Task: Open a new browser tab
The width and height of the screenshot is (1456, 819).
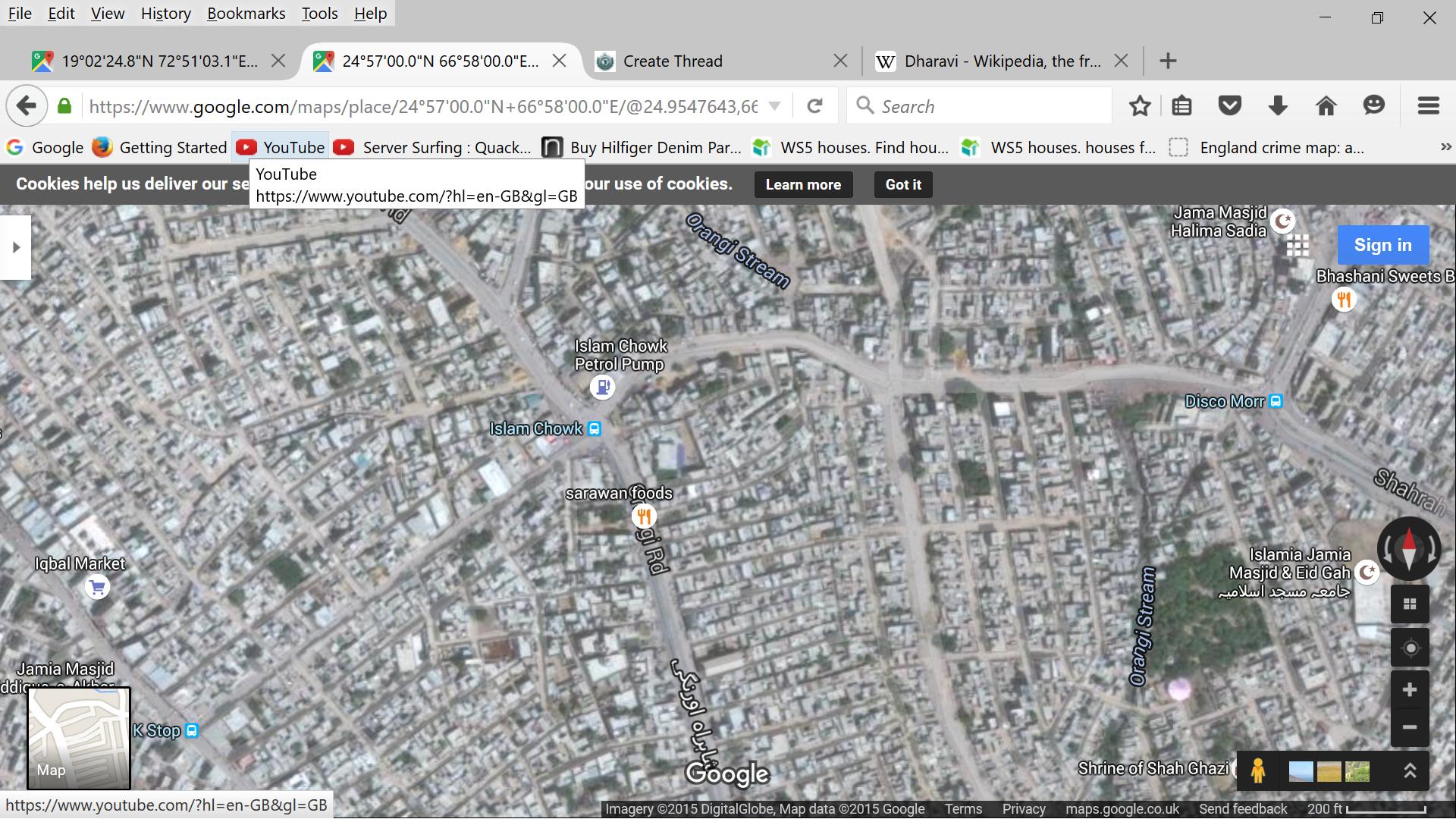Action: [1168, 61]
